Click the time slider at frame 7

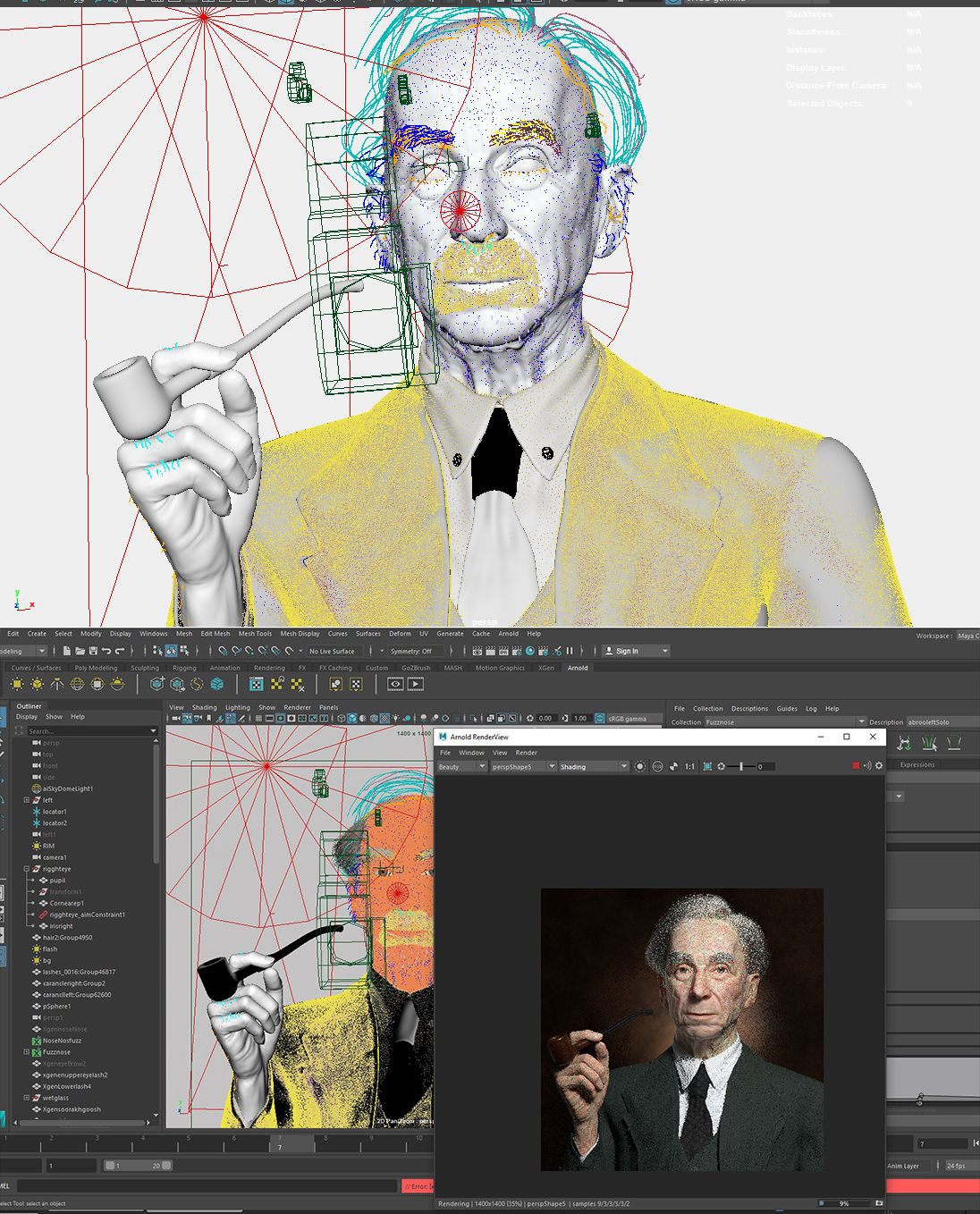pyautogui.click(x=291, y=1142)
